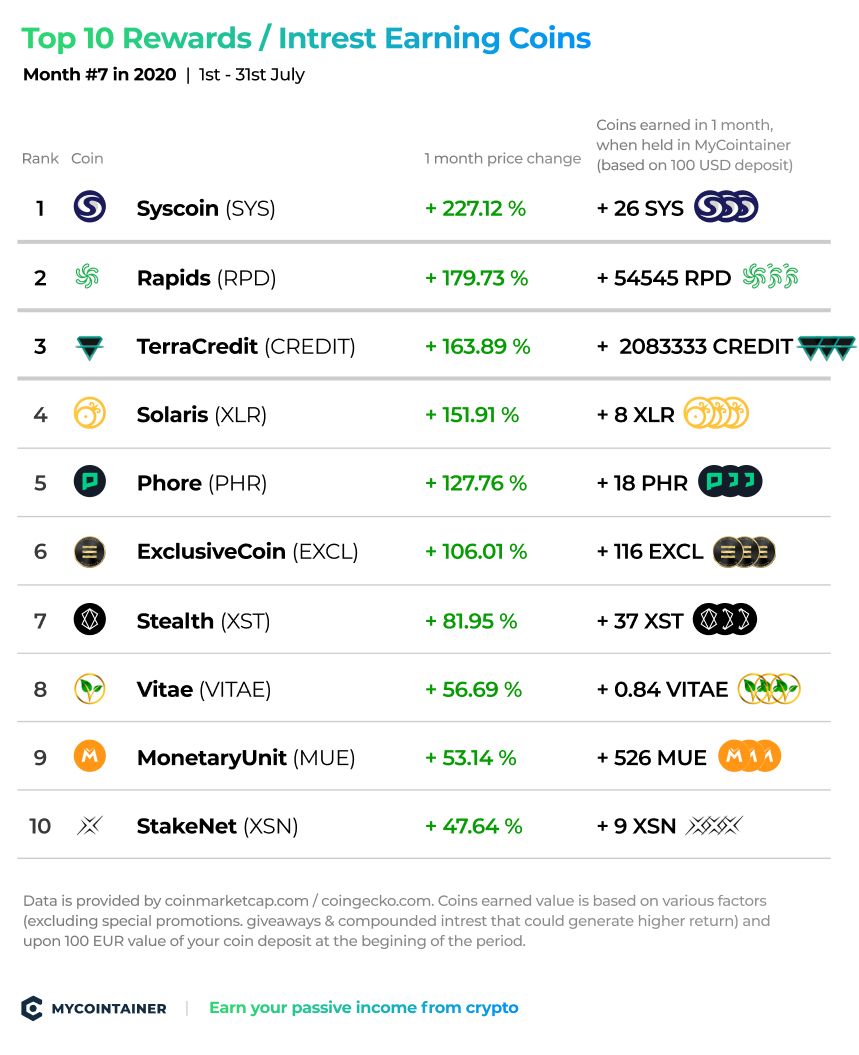The width and height of the screenshot is (859, 1055).
Task: Click the Rank column header
Action: (40, 159)
